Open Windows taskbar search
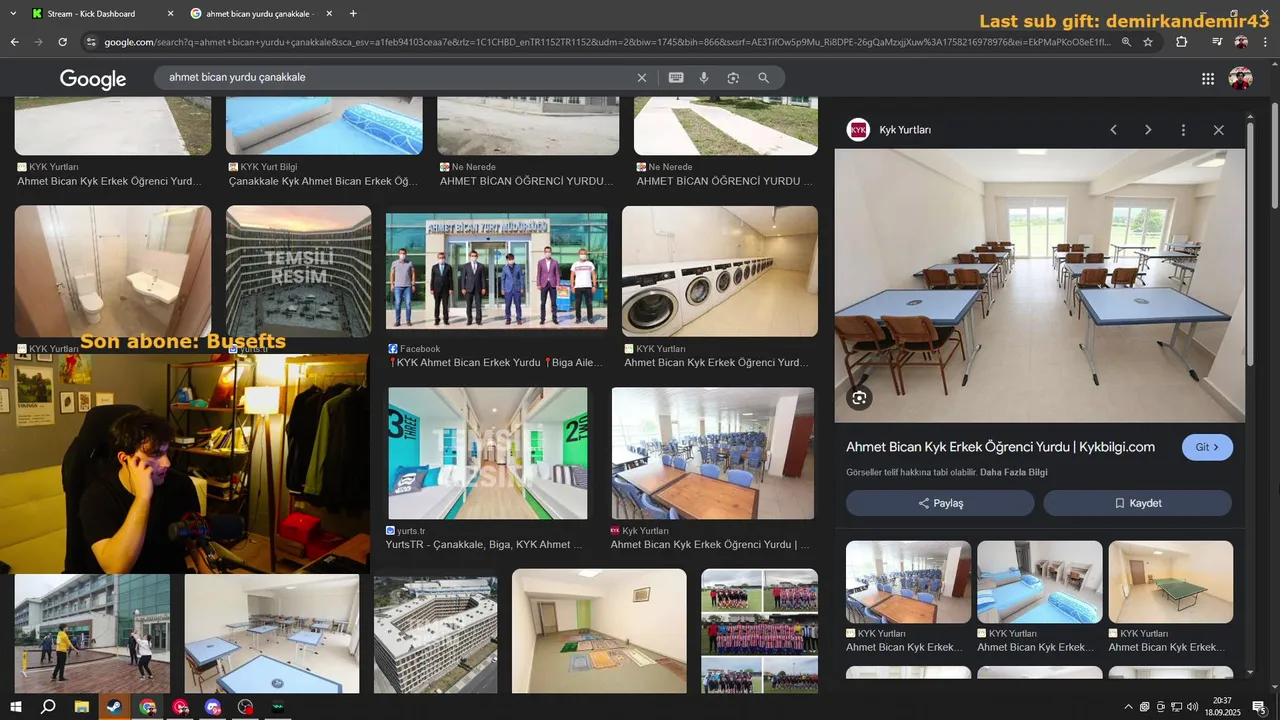1280x720 pixels. coord(48,707)
